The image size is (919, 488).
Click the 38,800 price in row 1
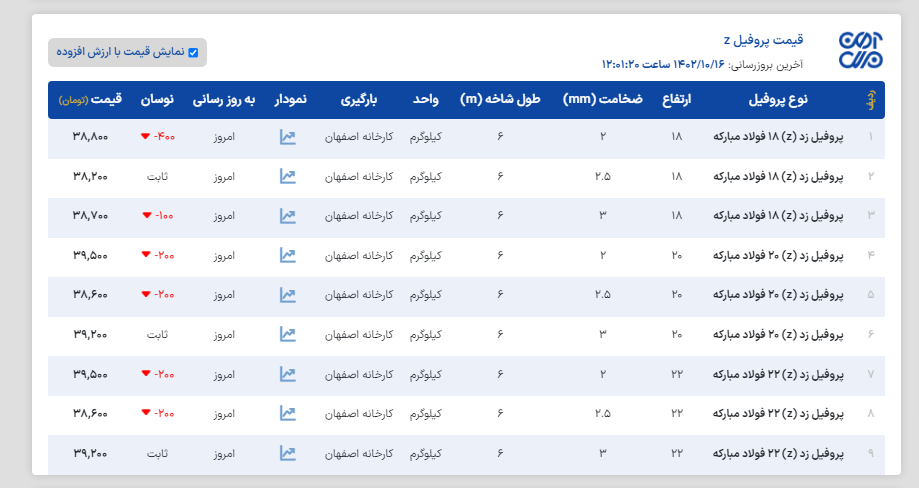tap(91, 136)
